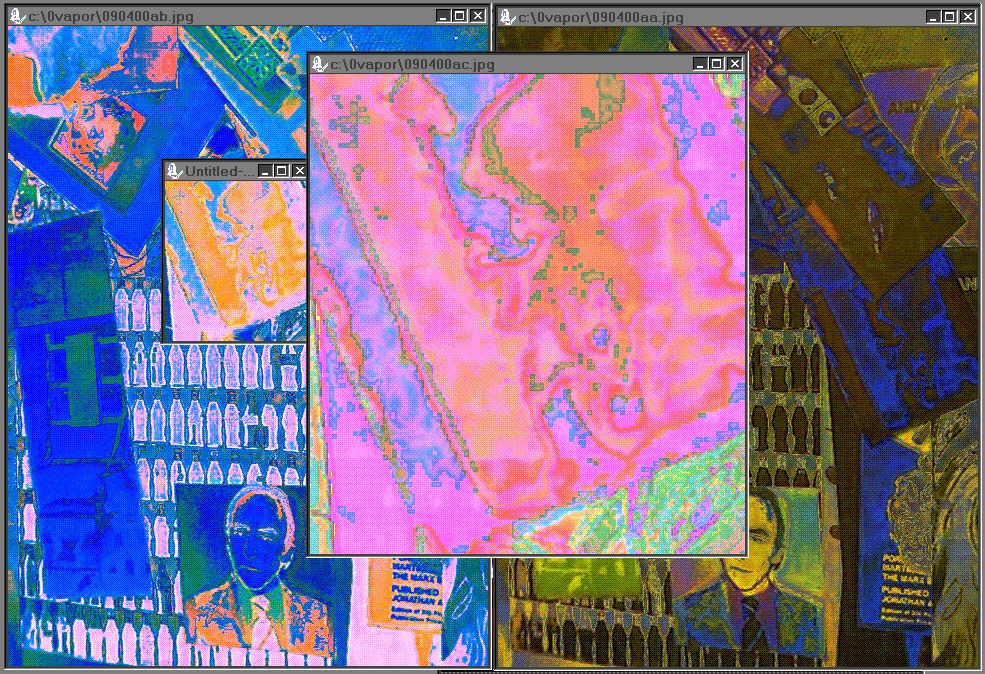
Task: Maximize the 090400ac.jpg image window
Action: click(716, 64)
